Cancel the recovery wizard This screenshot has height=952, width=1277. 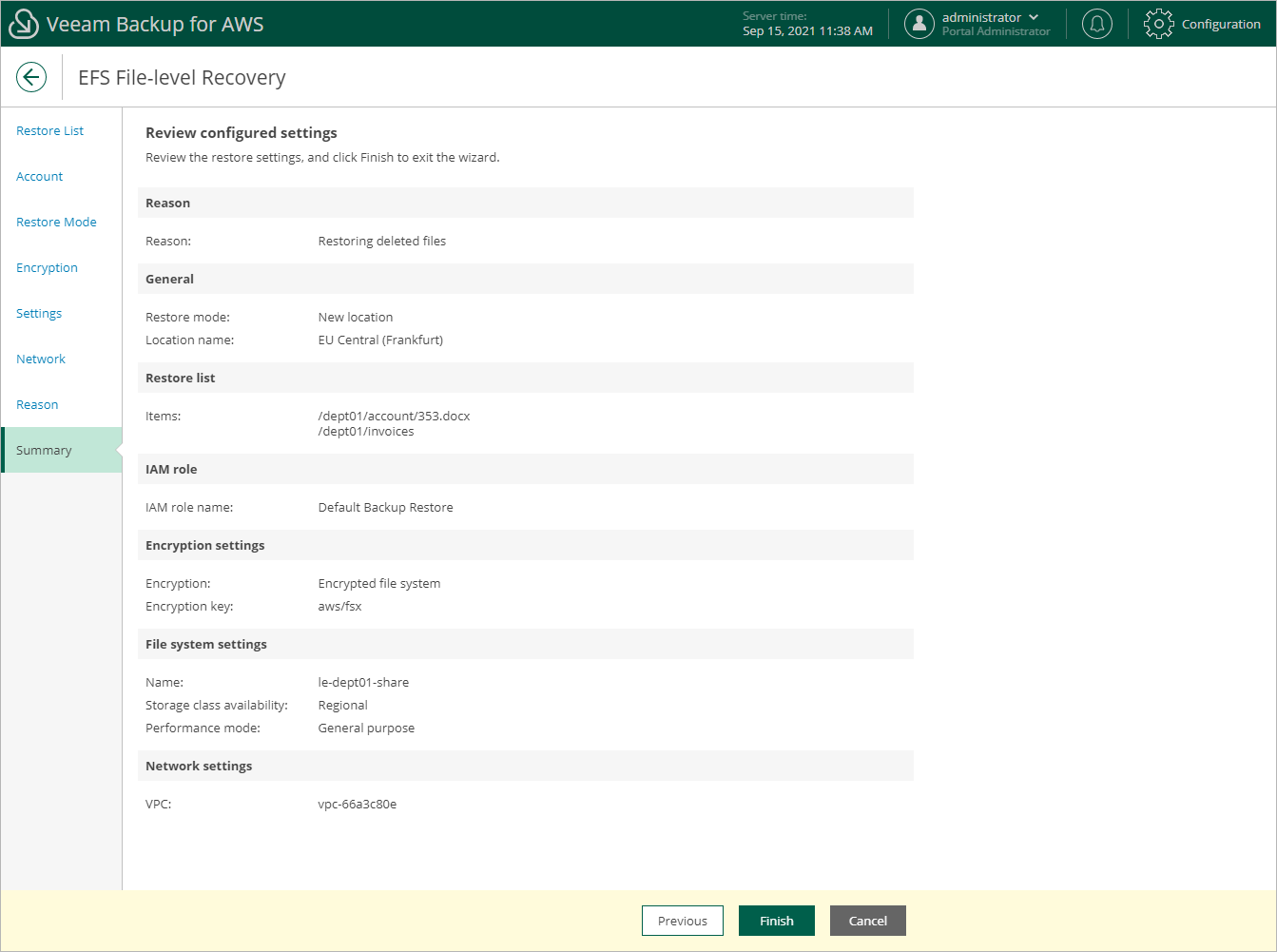click(868, 921)
